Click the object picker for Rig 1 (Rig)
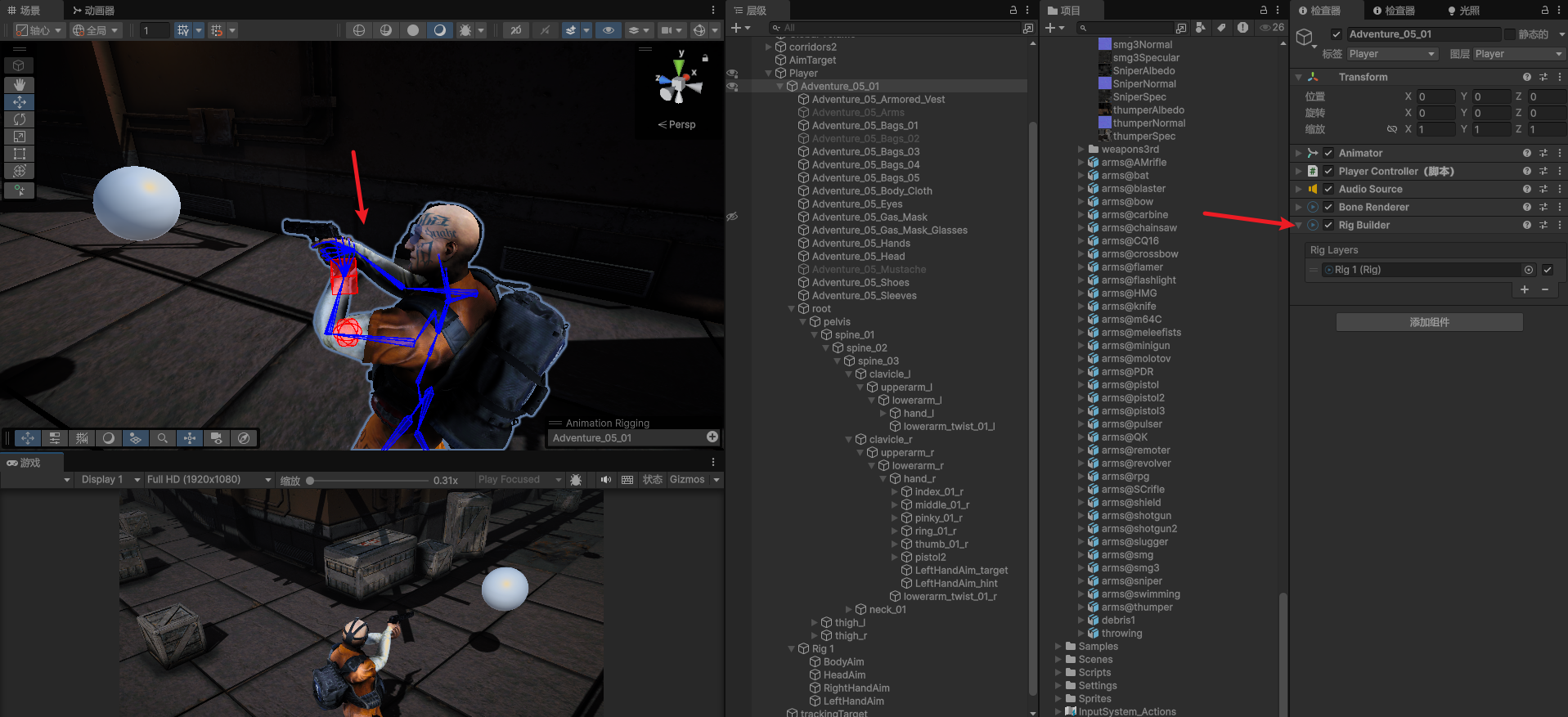The image size is (1568, 717). [1528, 270]
